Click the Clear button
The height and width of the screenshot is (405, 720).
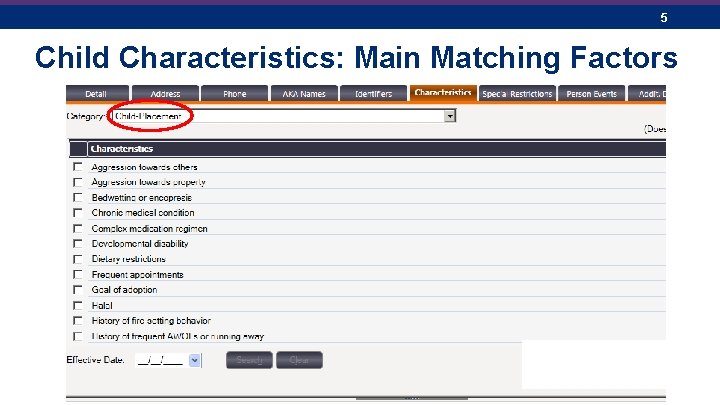(299, 360)
